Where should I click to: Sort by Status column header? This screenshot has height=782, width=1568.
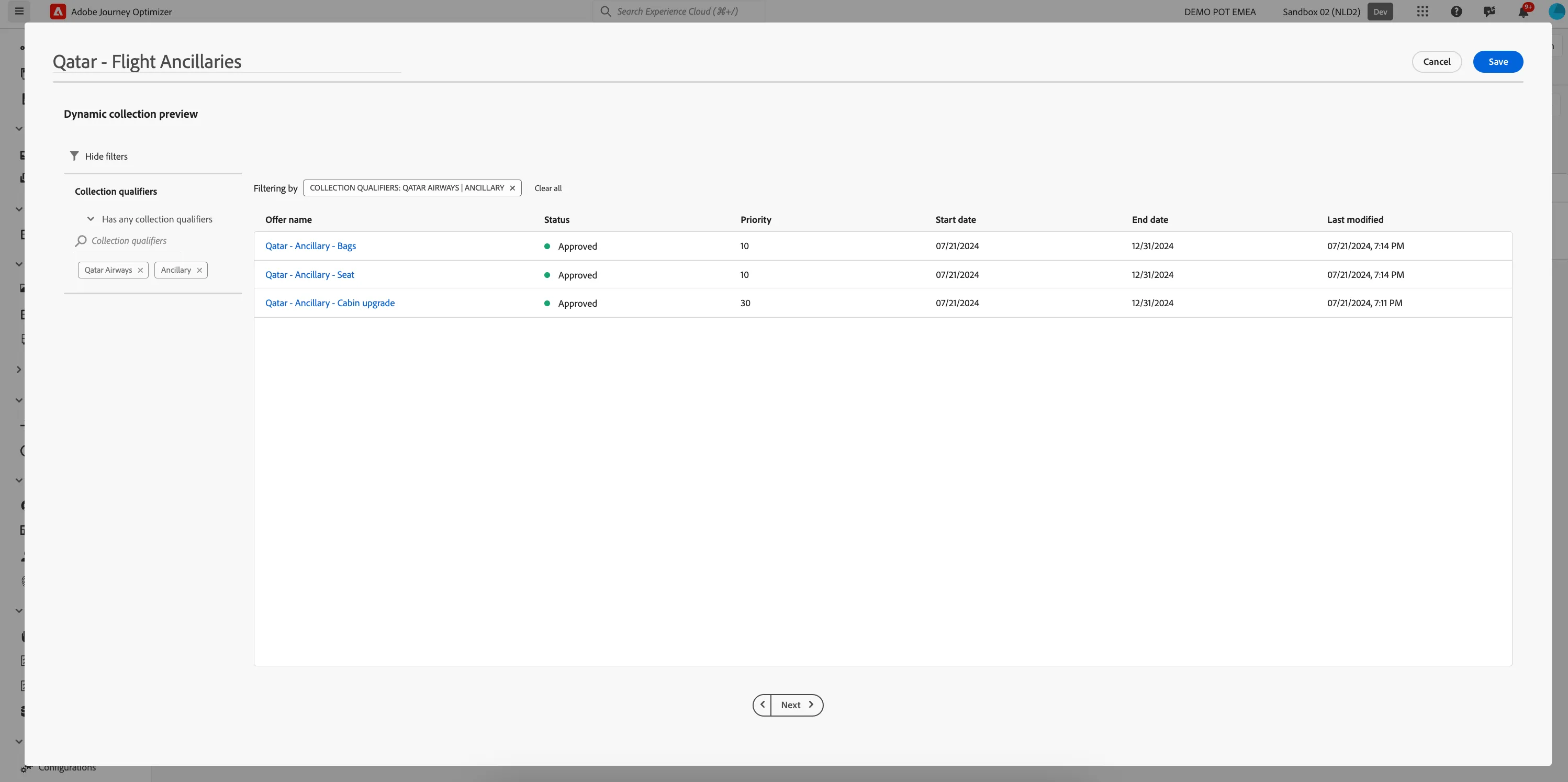556,220
